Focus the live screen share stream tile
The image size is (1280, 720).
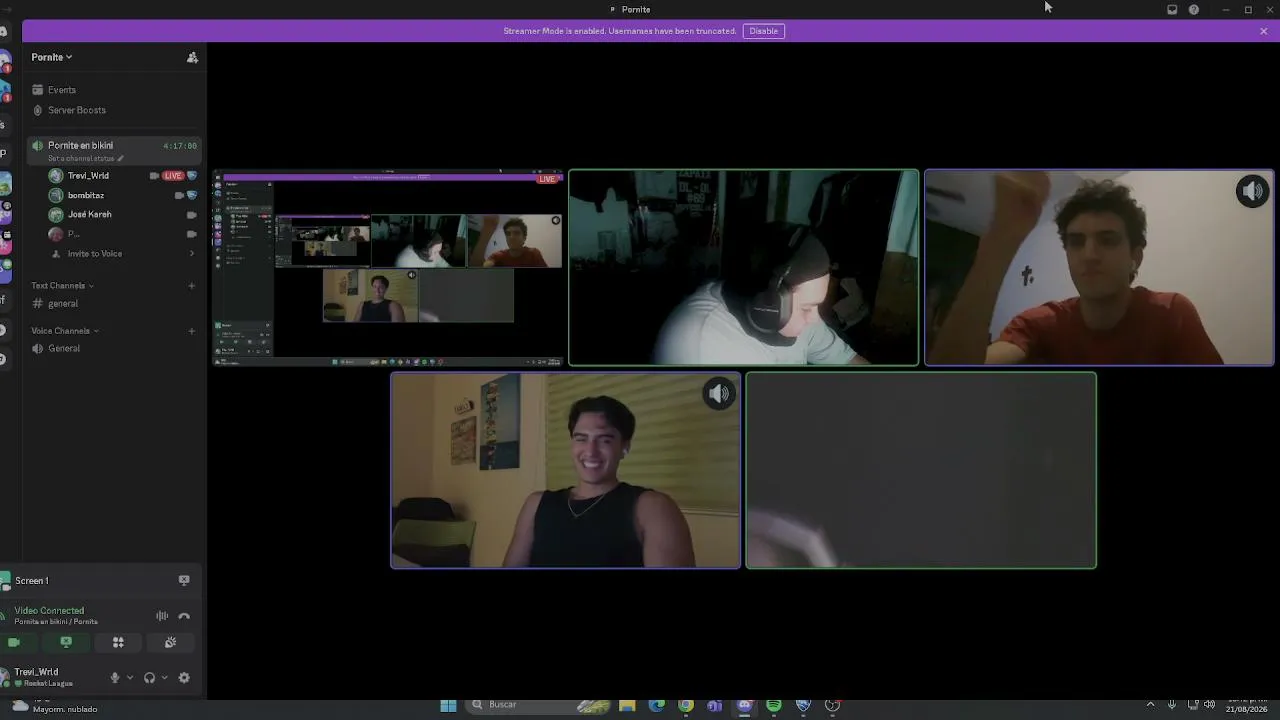coord(388,268)
